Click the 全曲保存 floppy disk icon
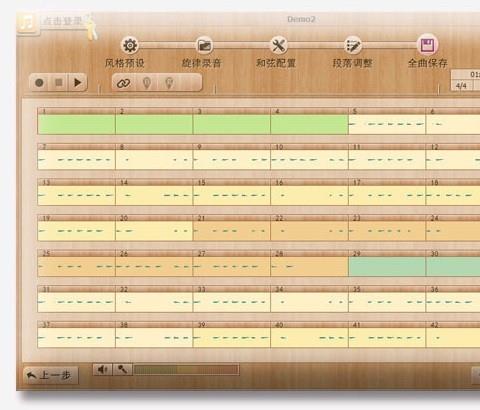The height and width of the screenshot is (410, 480). [427, 45]
